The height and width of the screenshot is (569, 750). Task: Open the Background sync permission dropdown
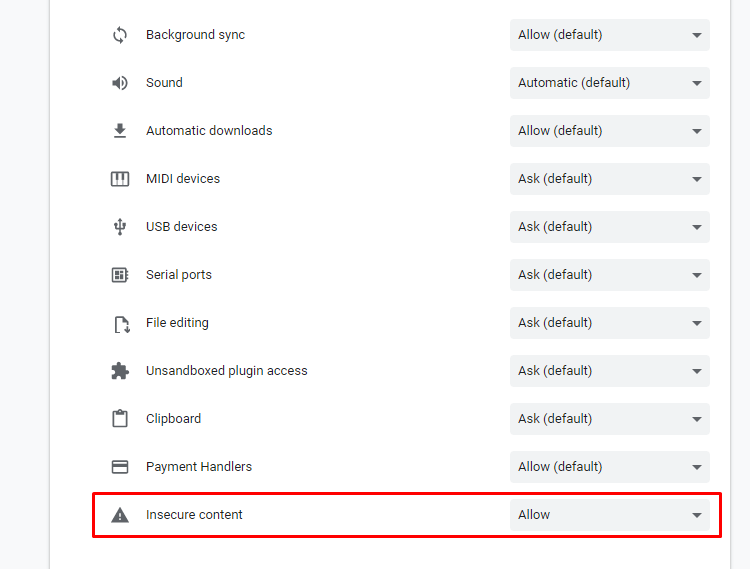coord(609,35)
